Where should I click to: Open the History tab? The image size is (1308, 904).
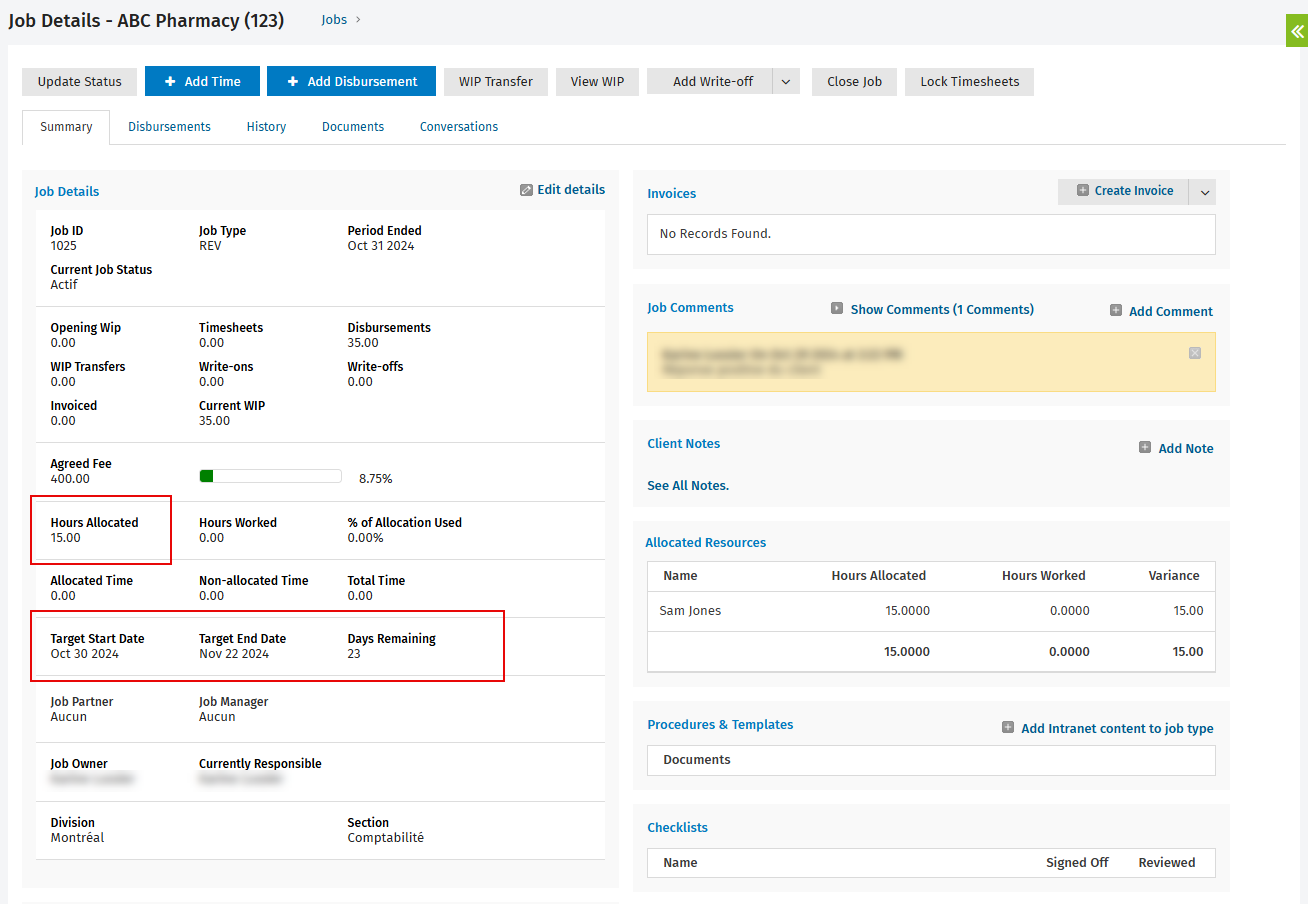pos(266,127)
